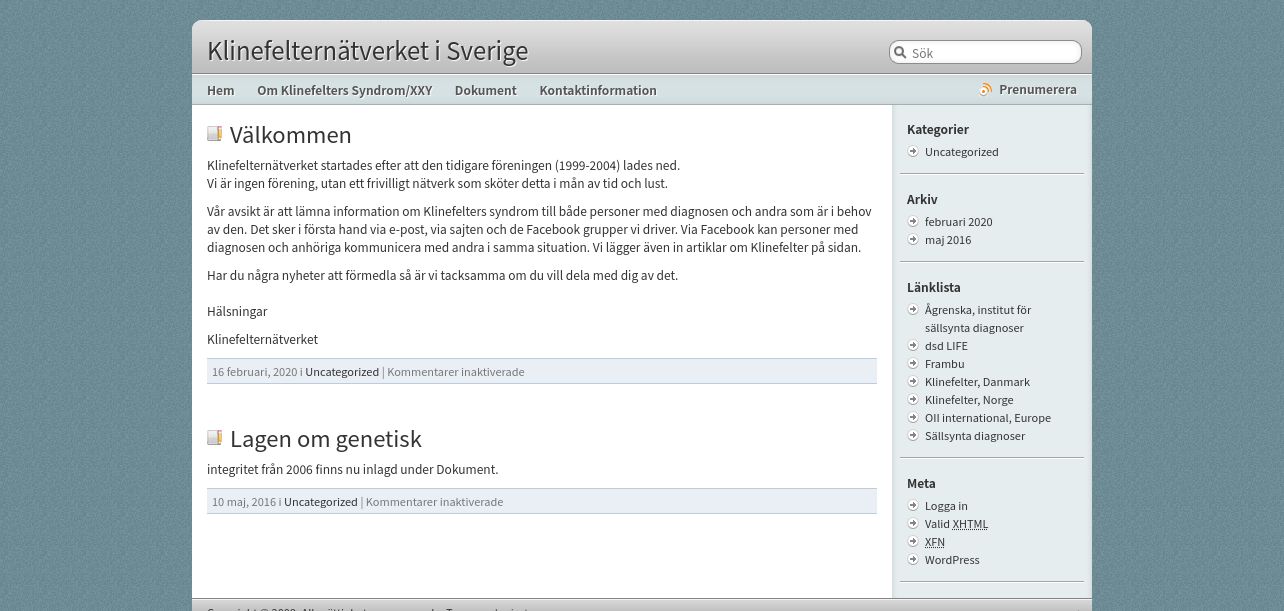Click 'Kommentarer inaktiverade' under Lagen om genetisk
Screen dimensions: 1284x611
[435, 502]
